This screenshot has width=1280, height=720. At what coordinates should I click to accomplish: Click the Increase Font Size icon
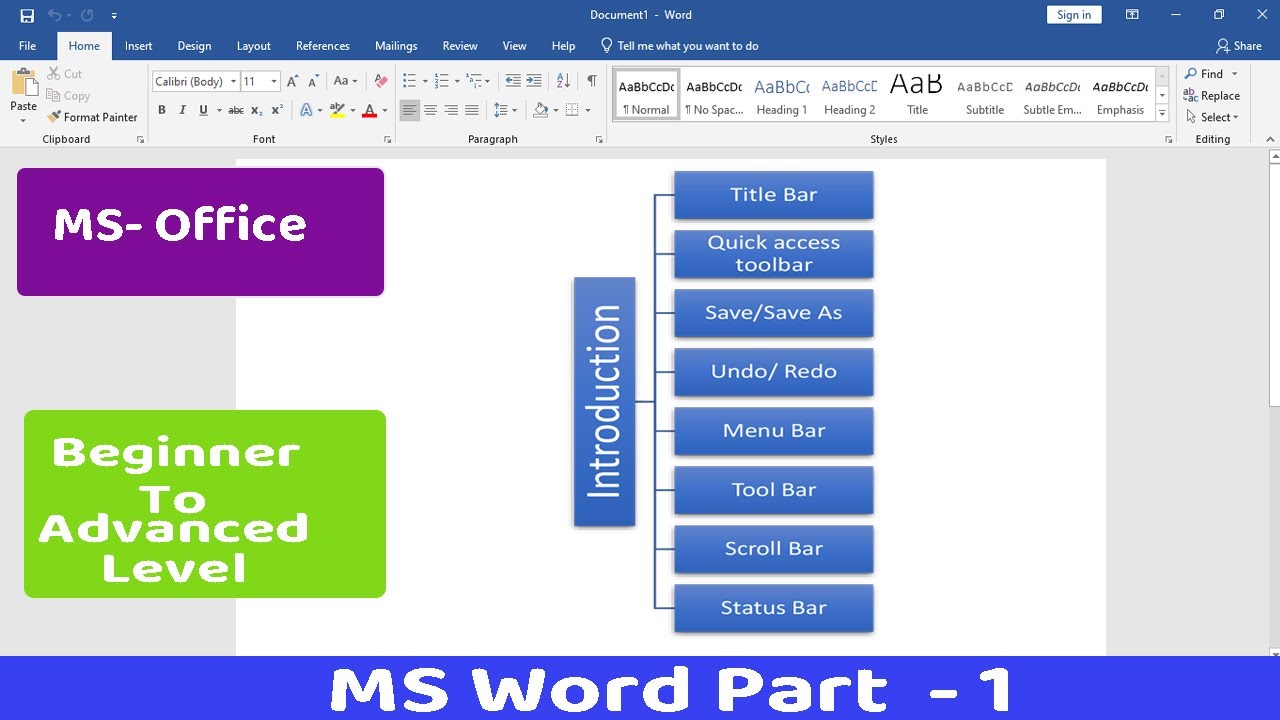292,81
